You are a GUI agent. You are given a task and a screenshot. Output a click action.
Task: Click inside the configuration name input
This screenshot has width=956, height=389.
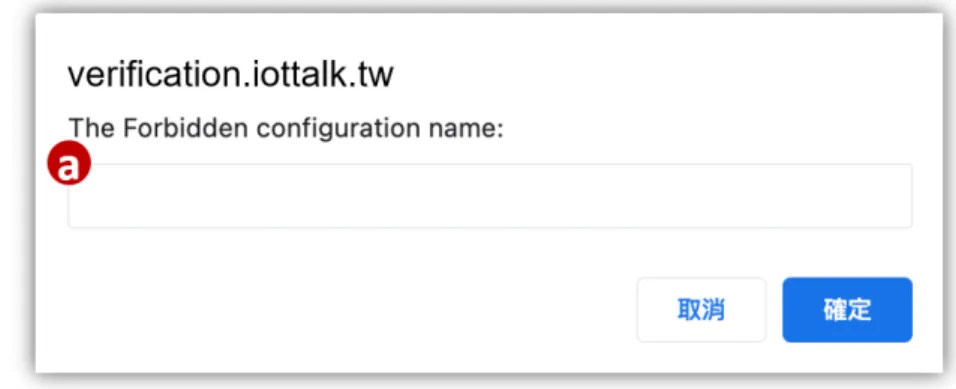pos(490,196)
